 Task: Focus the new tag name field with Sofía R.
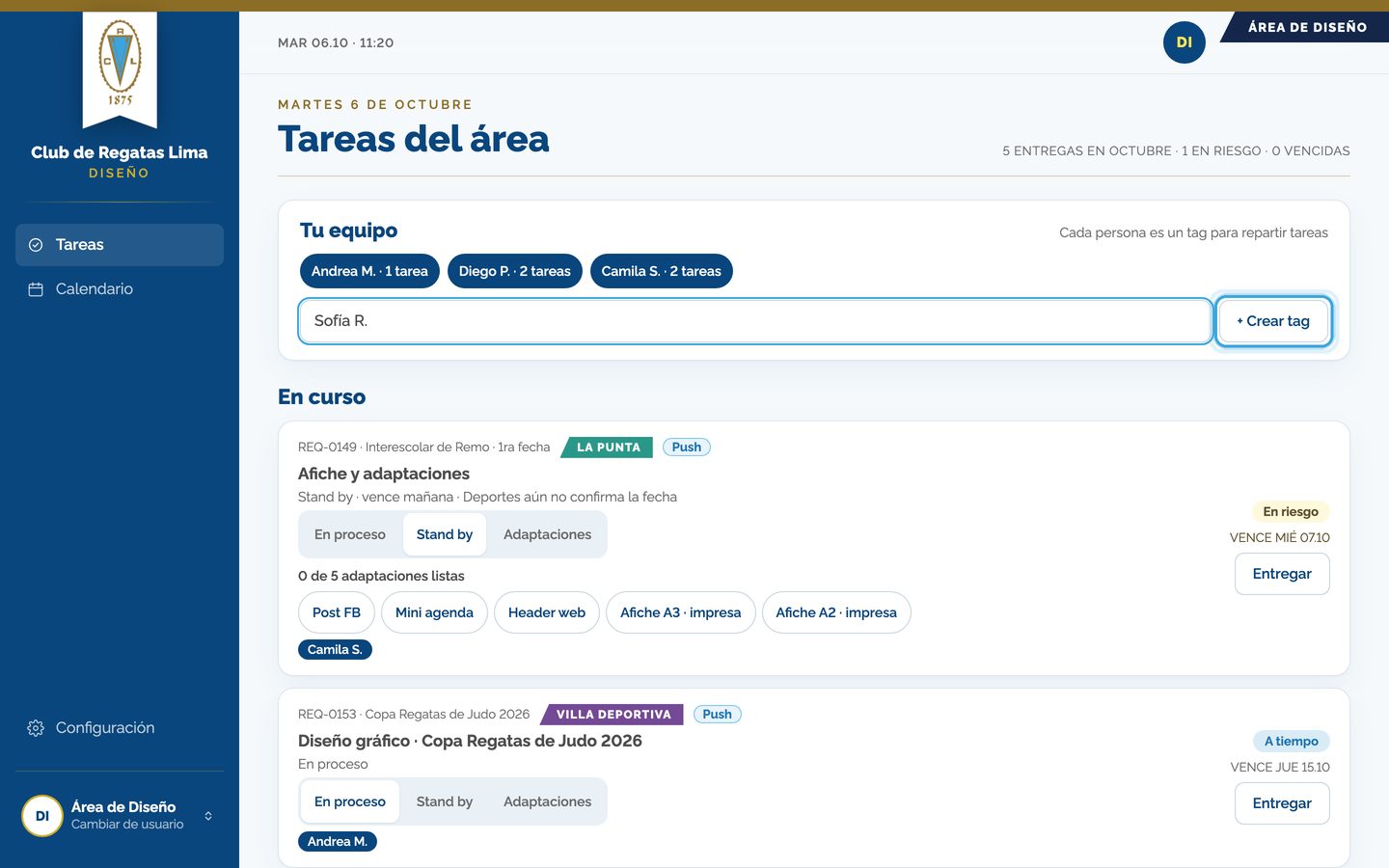(x=755, y=321)
